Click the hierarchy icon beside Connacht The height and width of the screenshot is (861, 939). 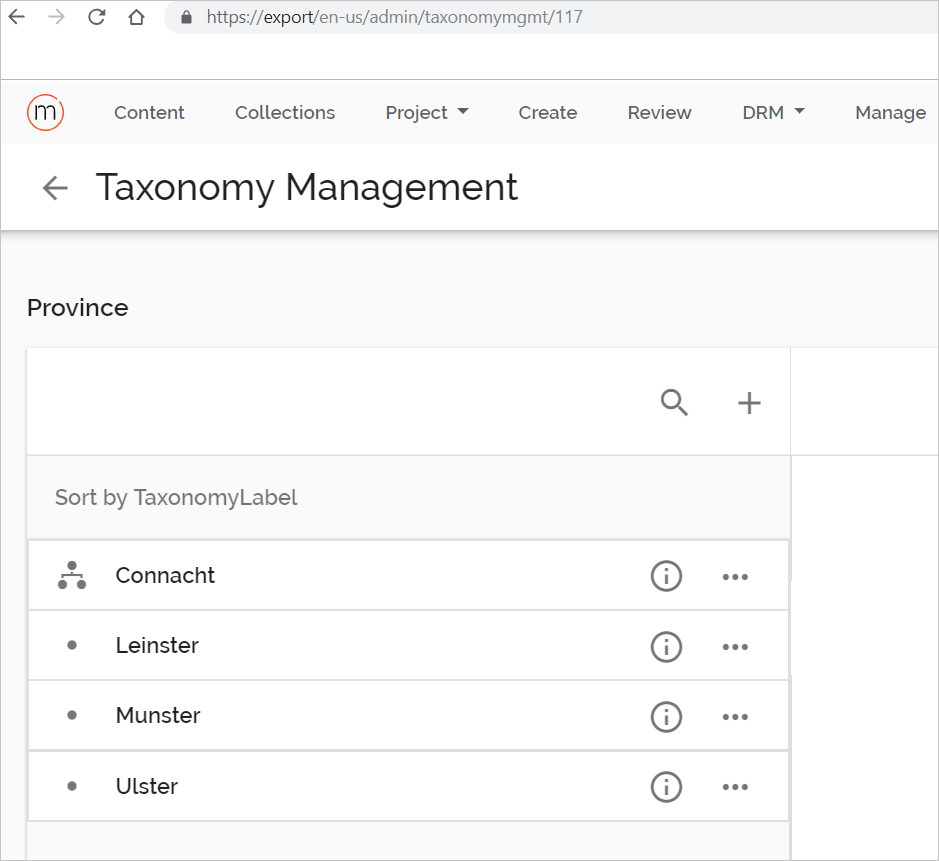click(71, 575)
